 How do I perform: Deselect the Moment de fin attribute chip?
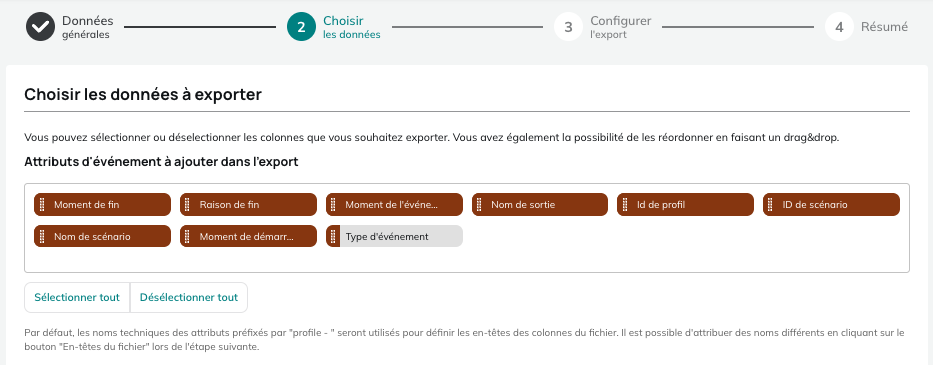tap(102, 204)
